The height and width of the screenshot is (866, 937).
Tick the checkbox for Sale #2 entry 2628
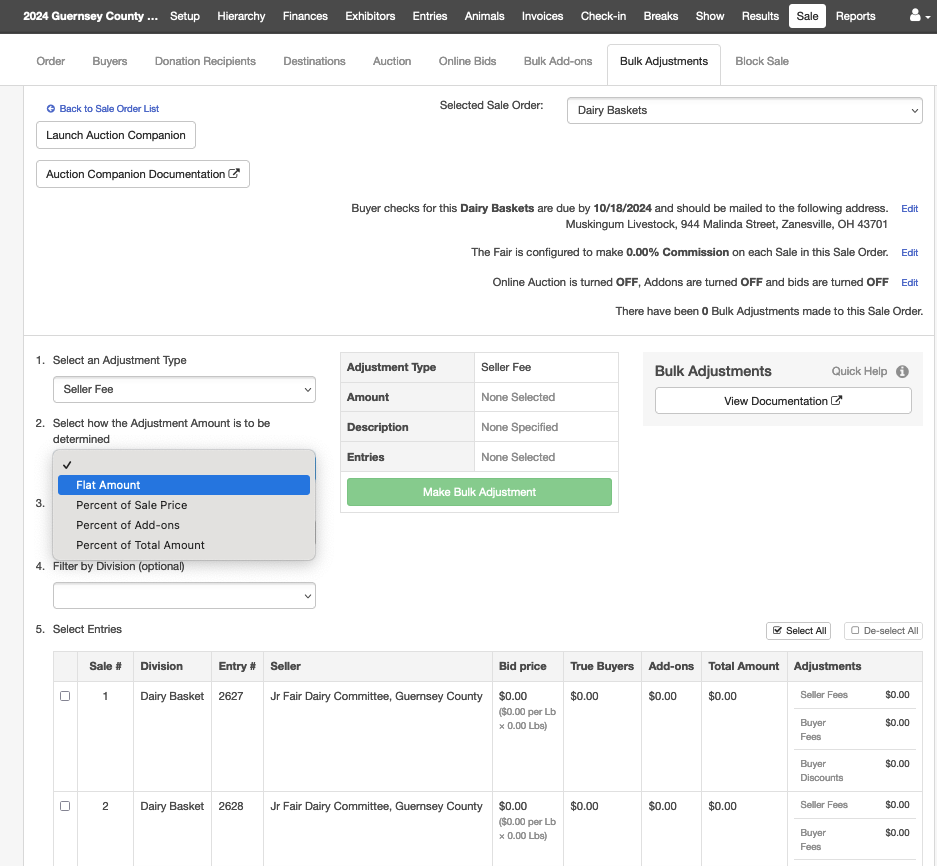[65, 806]
